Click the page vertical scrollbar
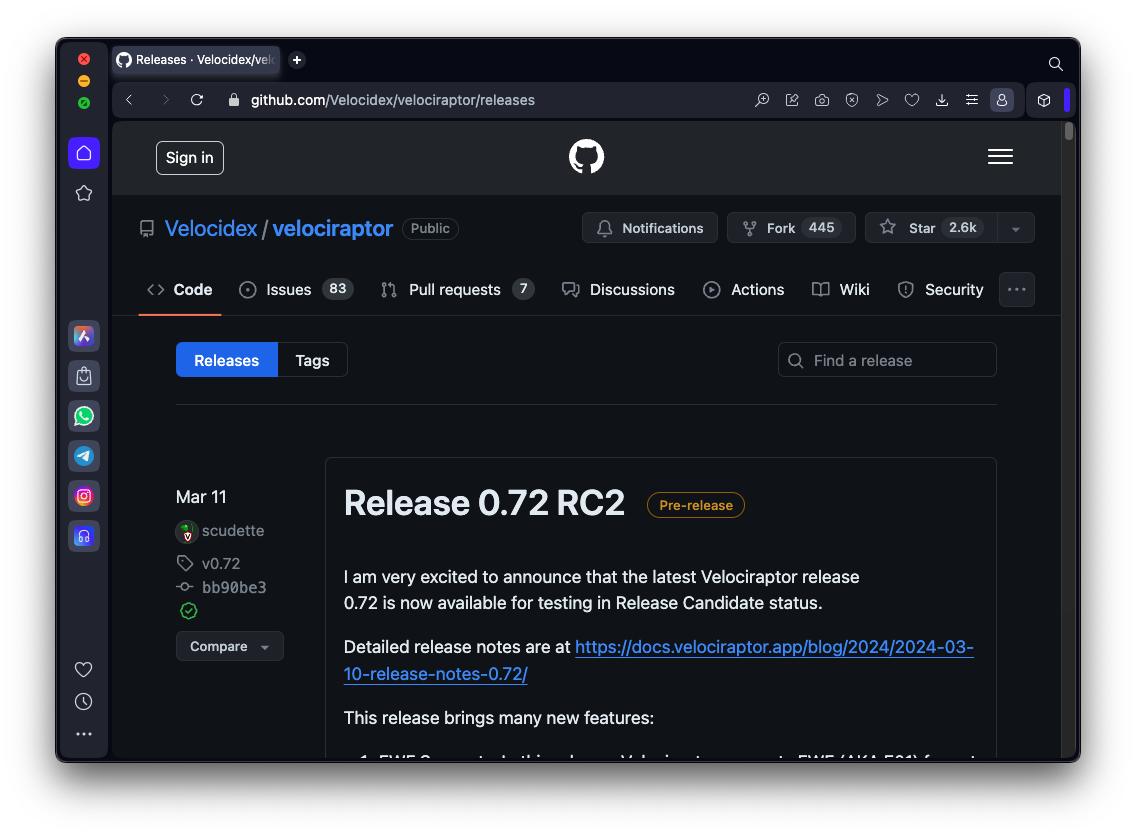This screenshot has height=836, width=1136. pyautogui.click(x=1069, y=400)
